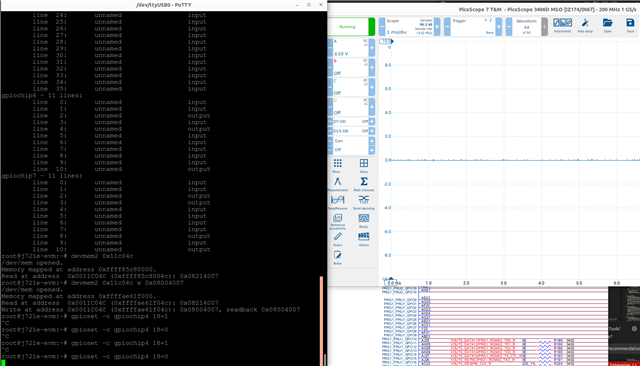Expand the D15-D8 digital channel options
Viewport: 640px width, 366px height.
[x=372, y=131]
